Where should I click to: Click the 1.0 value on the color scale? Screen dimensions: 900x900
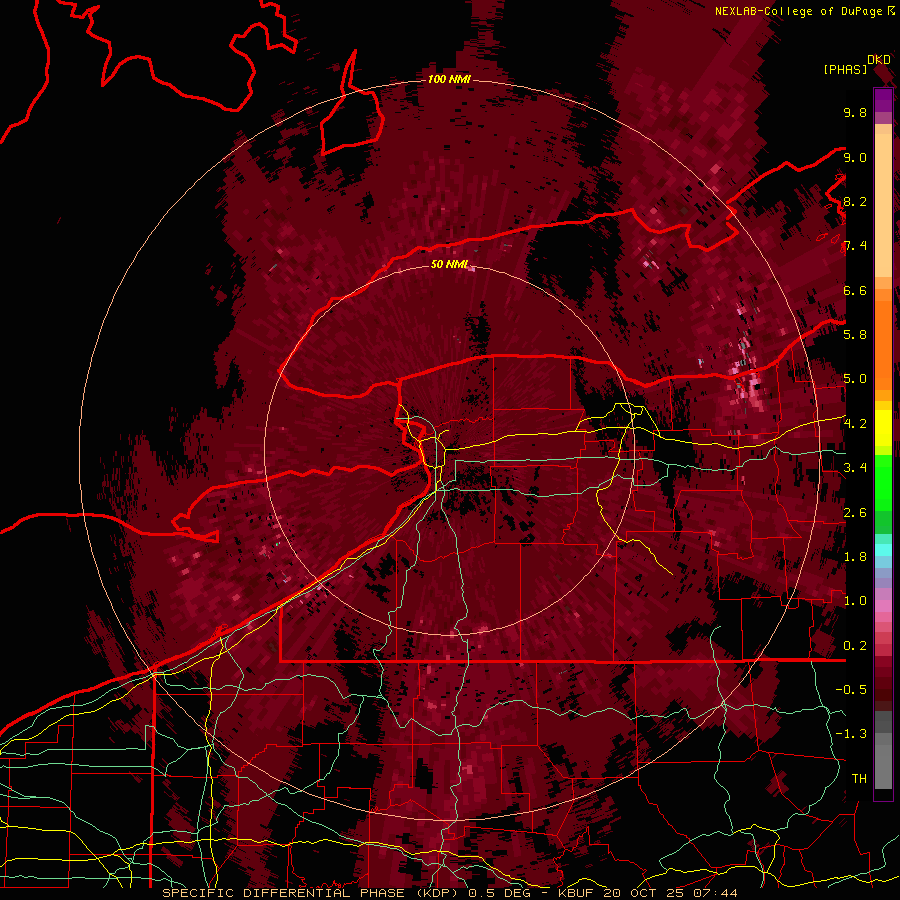tap(855, 601)
